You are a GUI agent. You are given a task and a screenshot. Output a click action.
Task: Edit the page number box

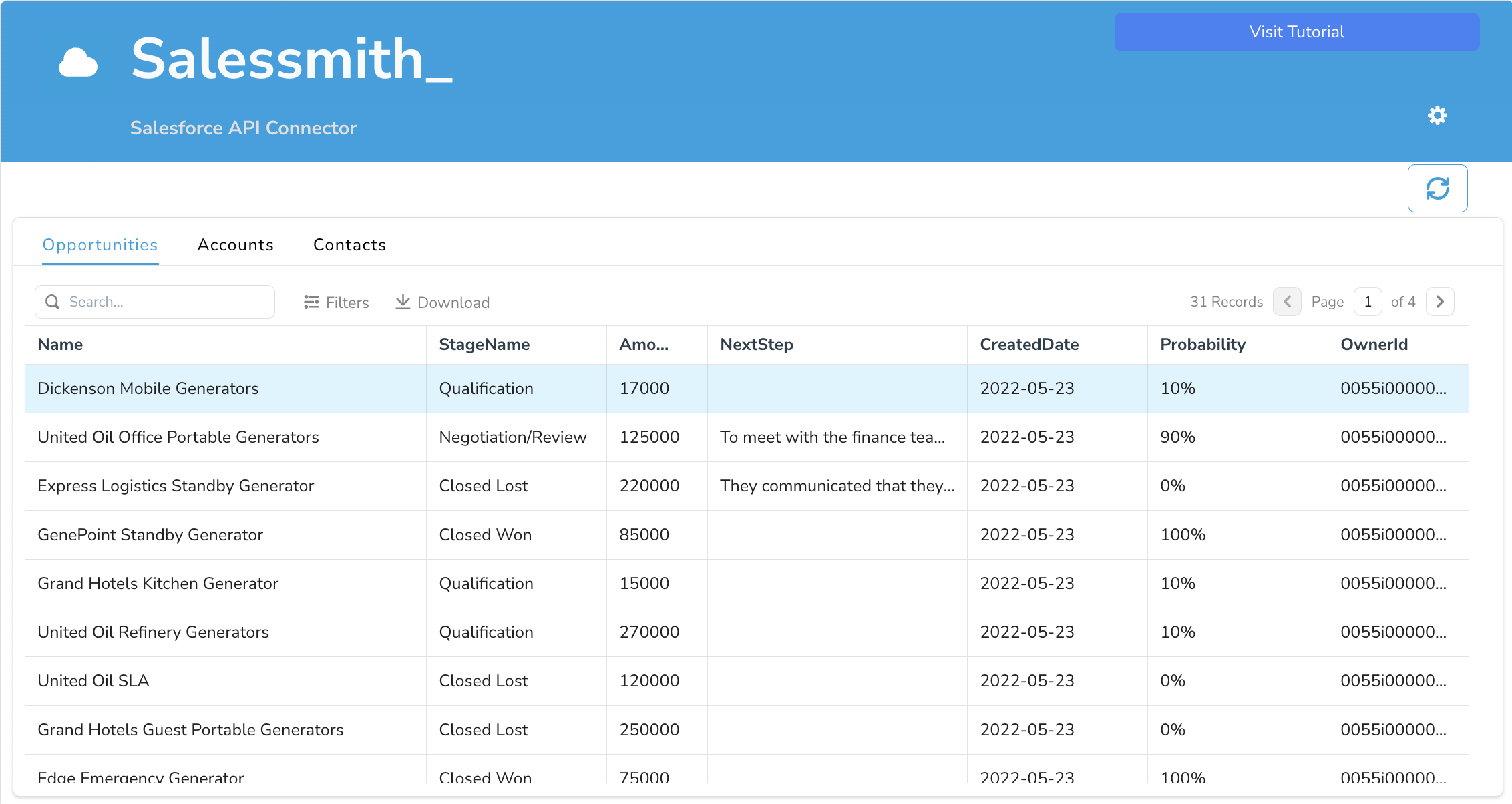pyautogui.click(x=1368, y=302)
